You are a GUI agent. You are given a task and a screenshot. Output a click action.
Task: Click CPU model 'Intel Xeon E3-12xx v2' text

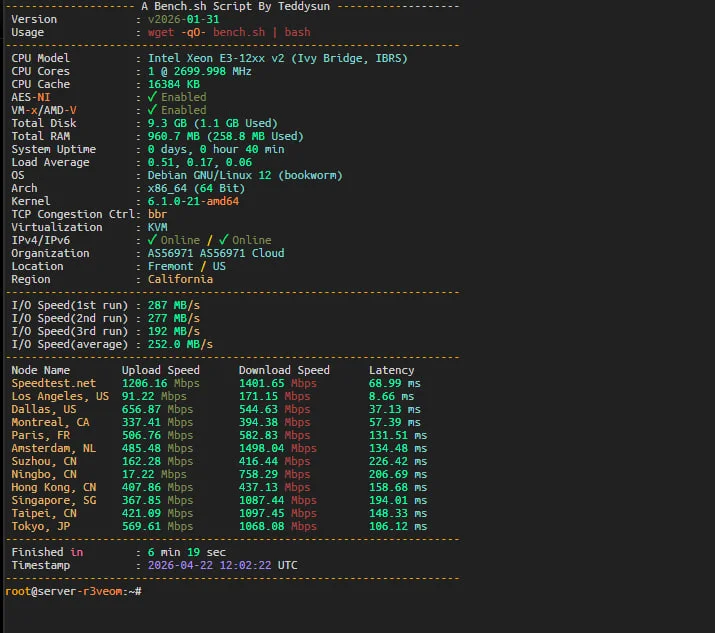click(x=216, y=58)
